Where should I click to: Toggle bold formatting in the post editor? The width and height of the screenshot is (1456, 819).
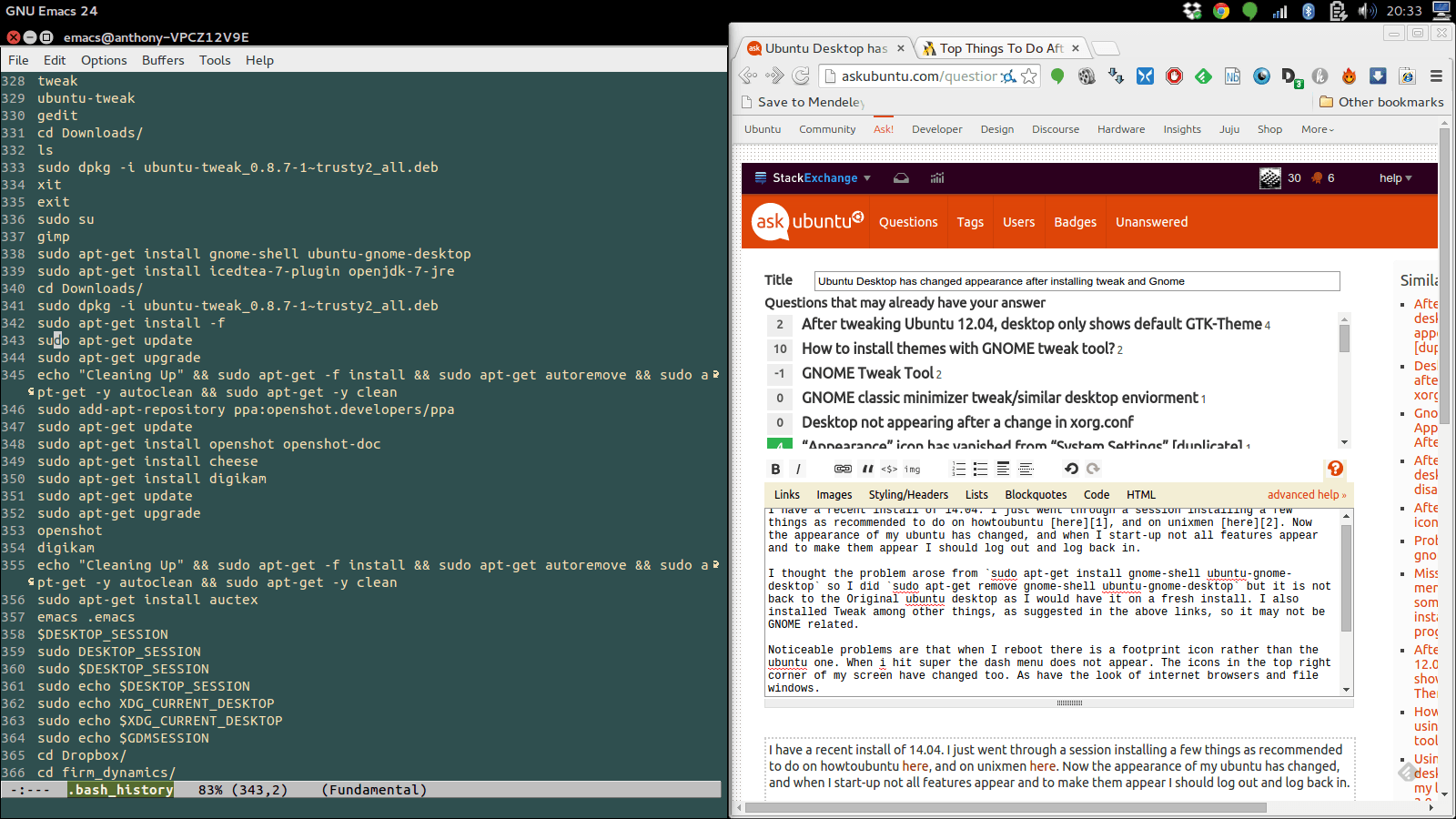pyautogui.click(x=775, y=469)
